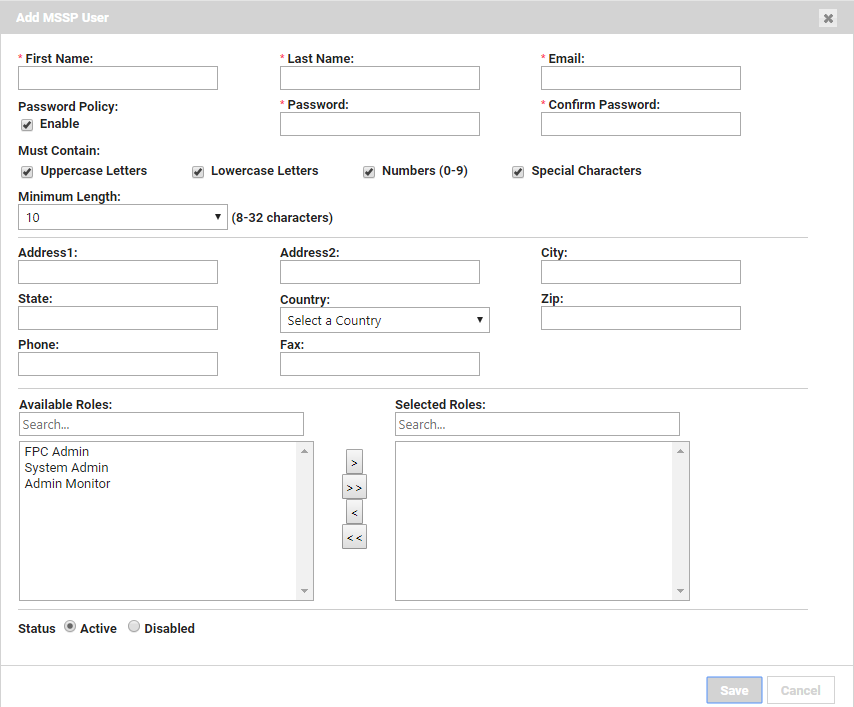Image resolution: width=854 pixels, height=707 pixels.
Task: Close the Add MSSP User dialog
Action: 828,18
